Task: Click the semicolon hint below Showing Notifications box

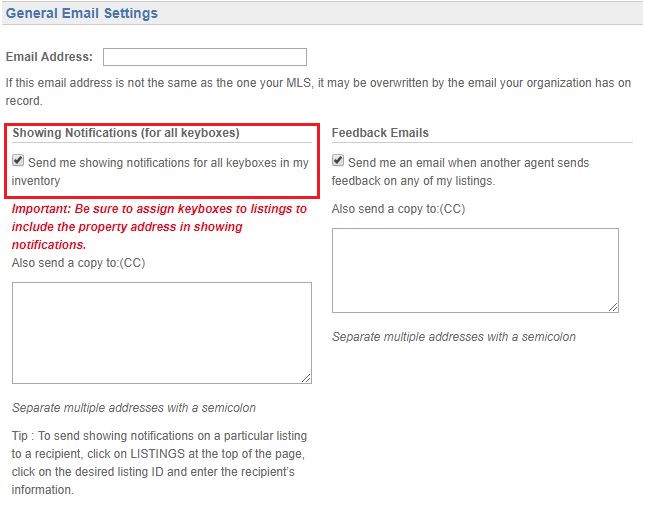Action: pyautogui.click(x=134, y=408)
